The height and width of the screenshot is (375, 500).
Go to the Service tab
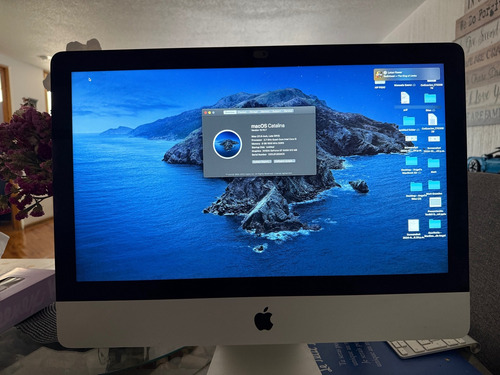click(x=288, y=112)
